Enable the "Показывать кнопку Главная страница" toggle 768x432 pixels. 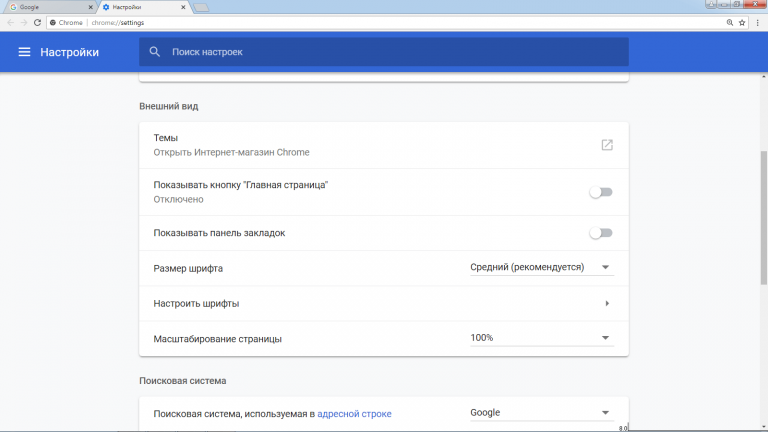pos(600,192)
